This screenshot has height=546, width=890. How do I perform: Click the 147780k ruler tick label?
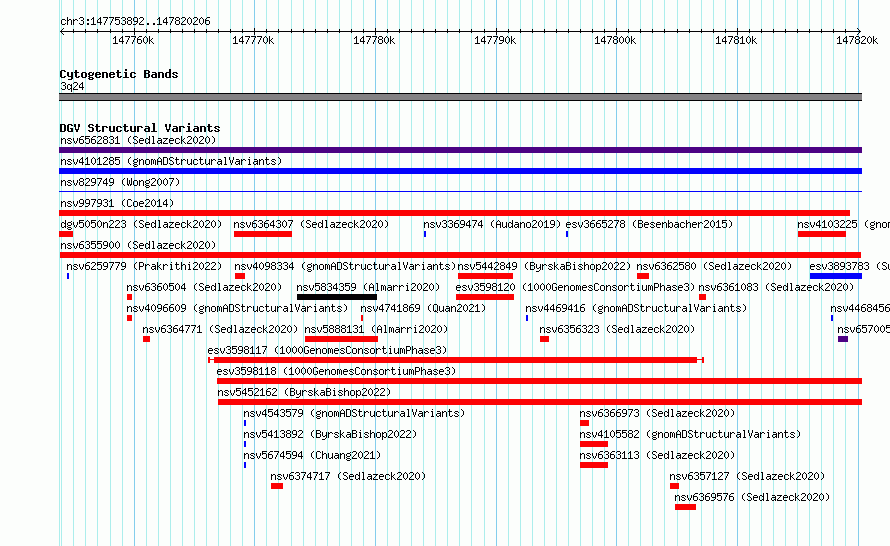(x=374, y=40)
